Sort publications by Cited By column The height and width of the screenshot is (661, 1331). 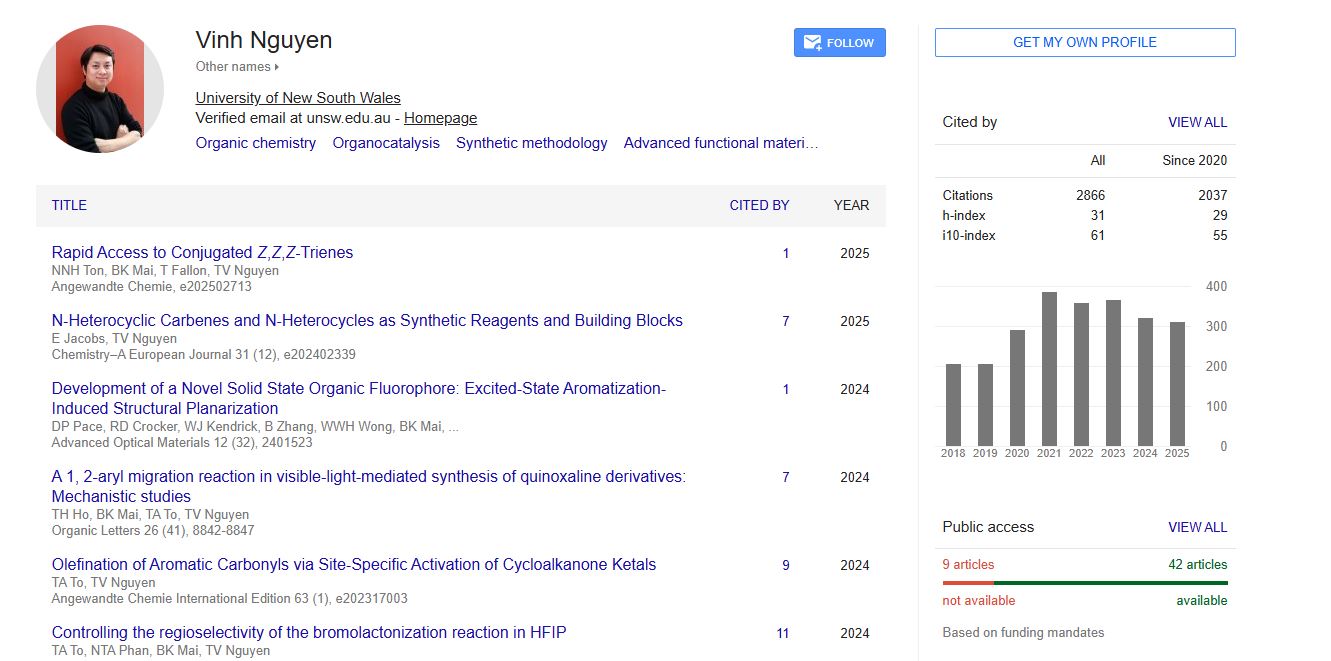[759, 205]
